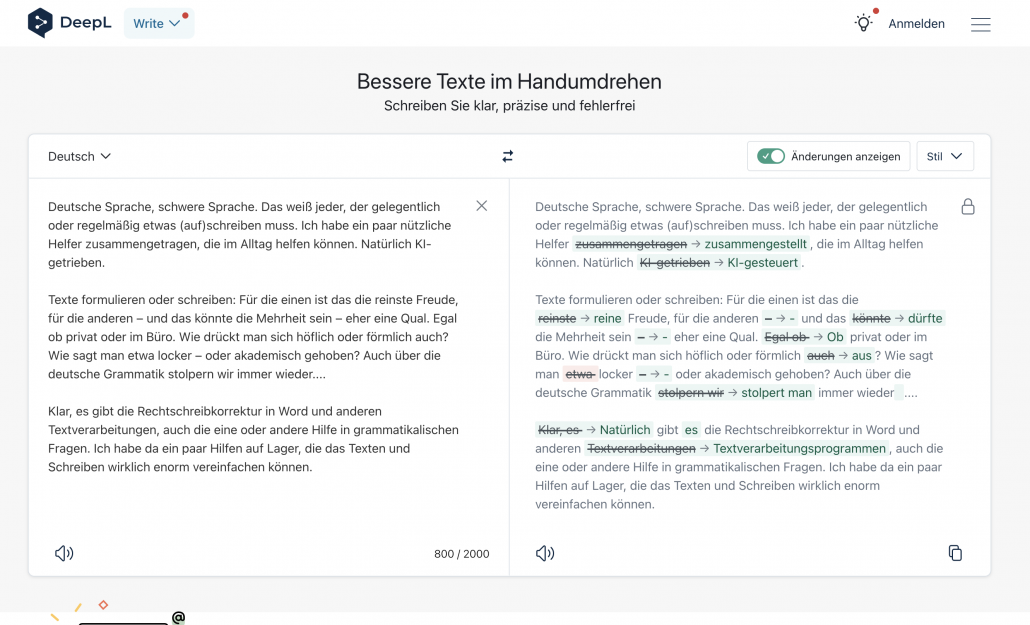Click the replacement word Natürlich
This screenshot has height=625, width=1030.
626,430
